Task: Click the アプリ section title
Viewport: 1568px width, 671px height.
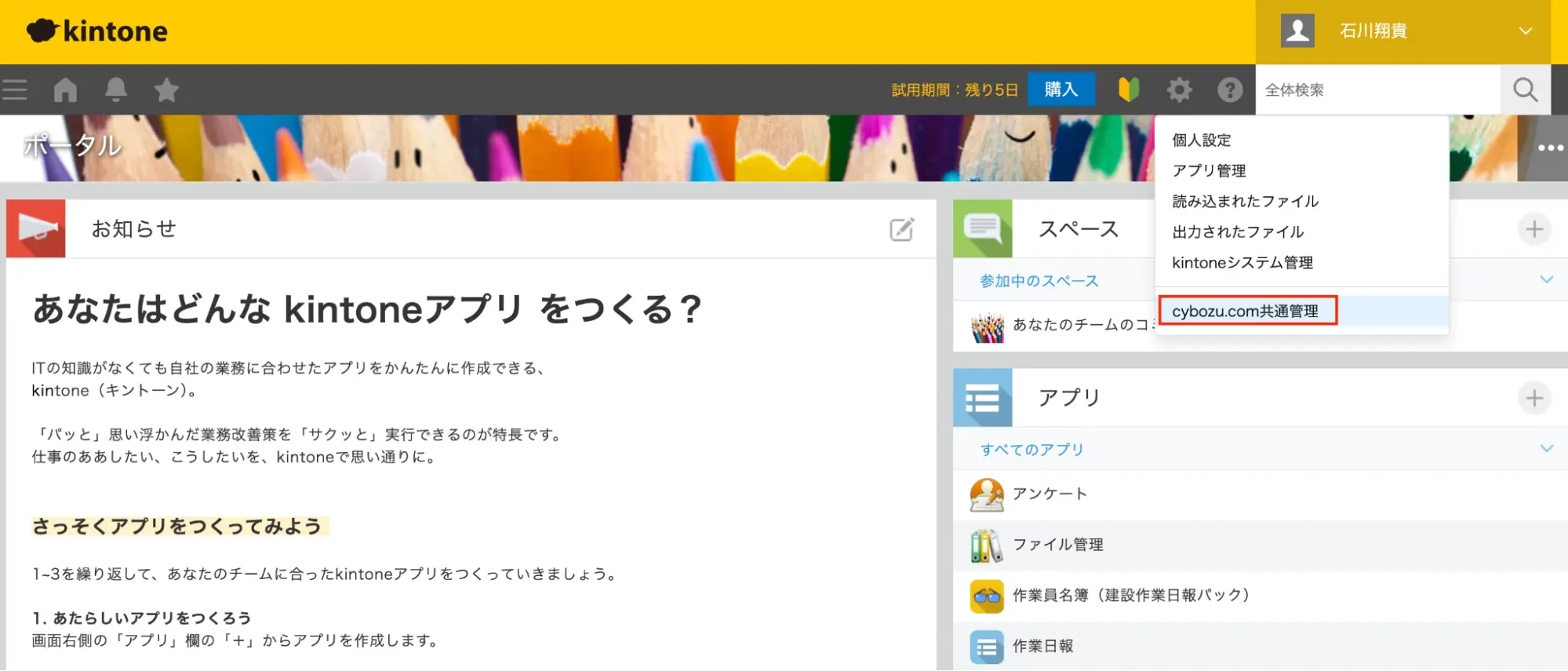Action: point(1069,398)
